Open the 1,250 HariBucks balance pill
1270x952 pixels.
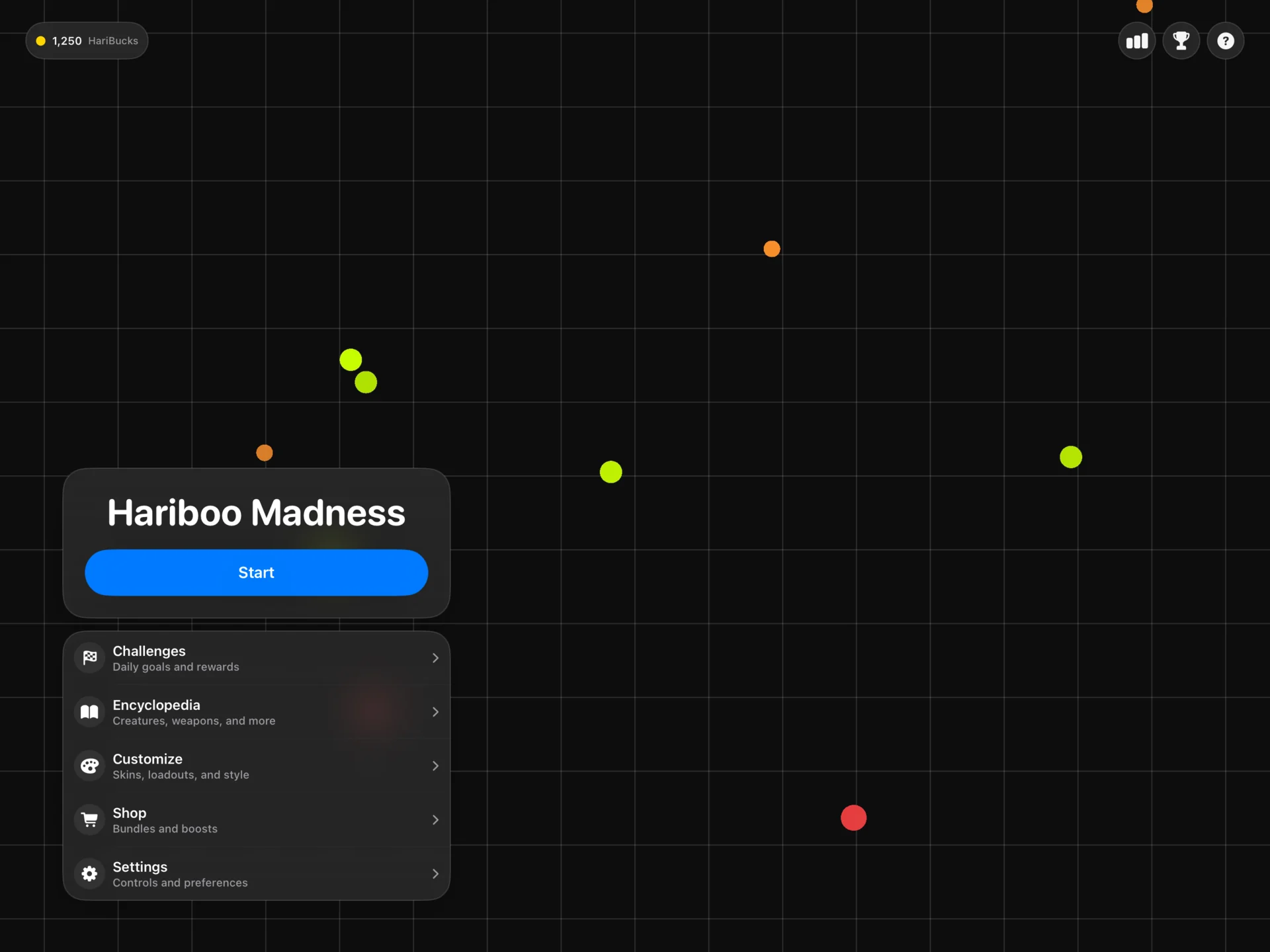click(x=87, y=41)
